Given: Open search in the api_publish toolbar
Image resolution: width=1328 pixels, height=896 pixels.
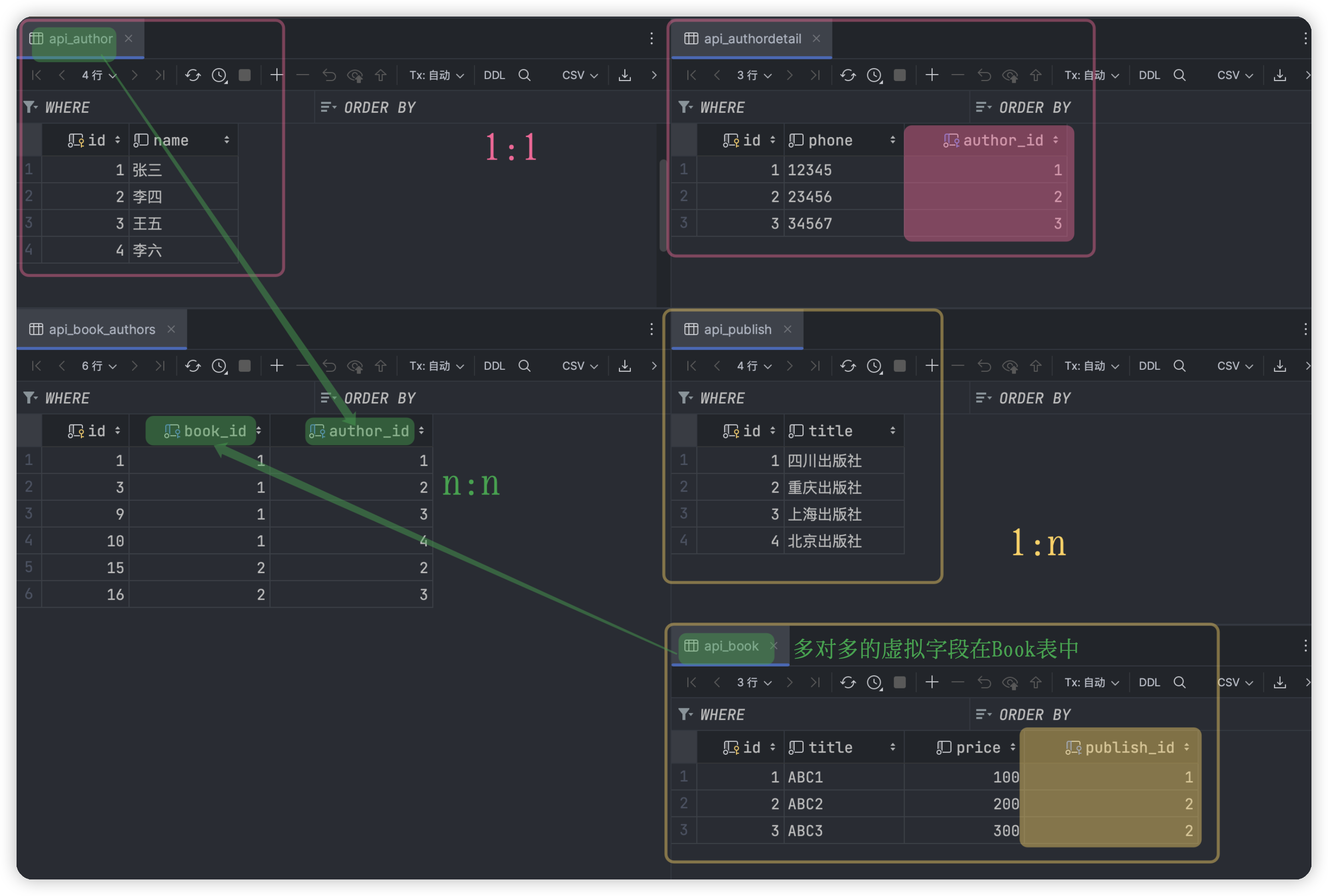Looking at the screenshot, I should point(1179,366).
